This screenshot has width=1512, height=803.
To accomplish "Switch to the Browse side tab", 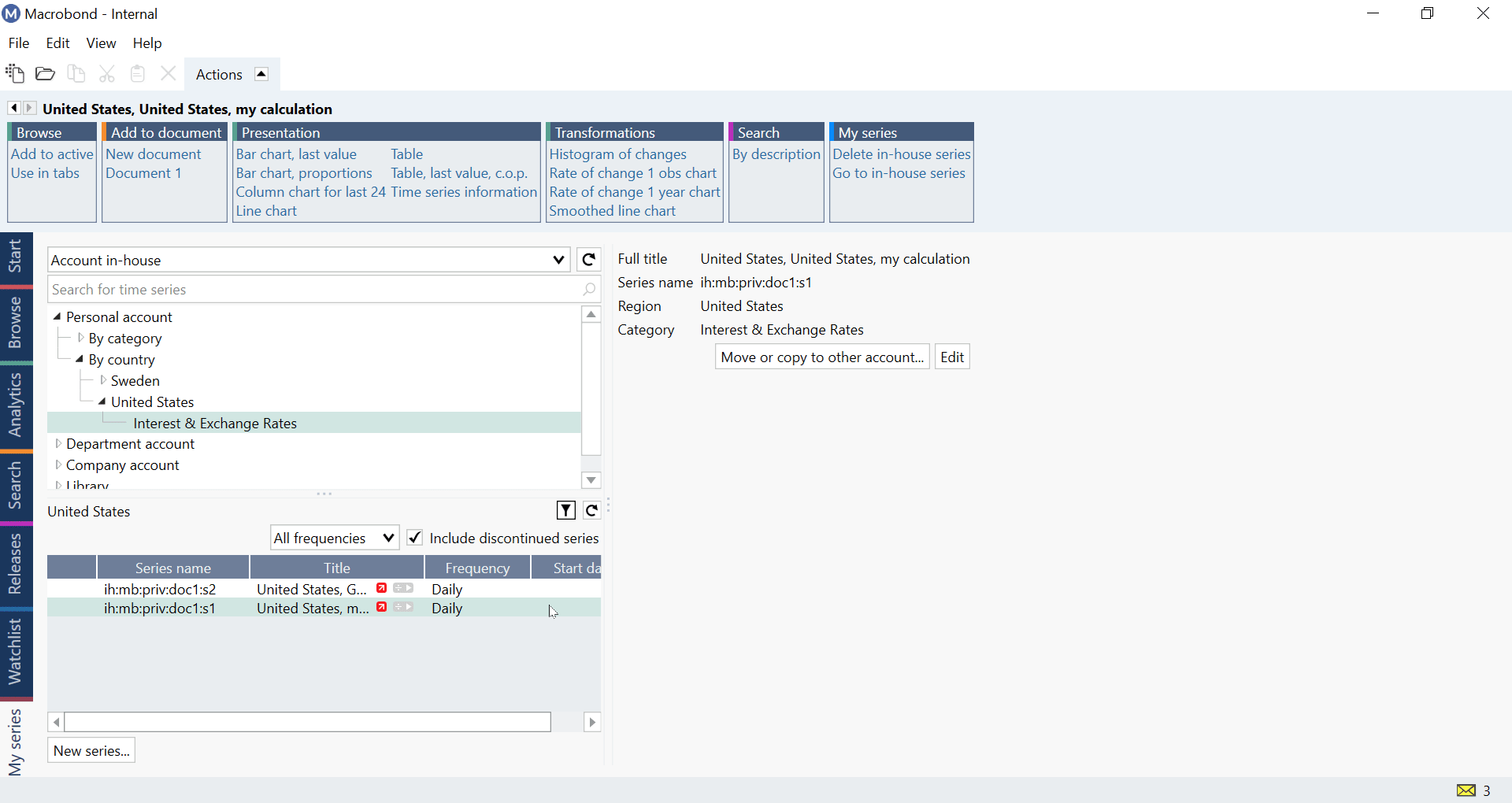I will point(15,323).
